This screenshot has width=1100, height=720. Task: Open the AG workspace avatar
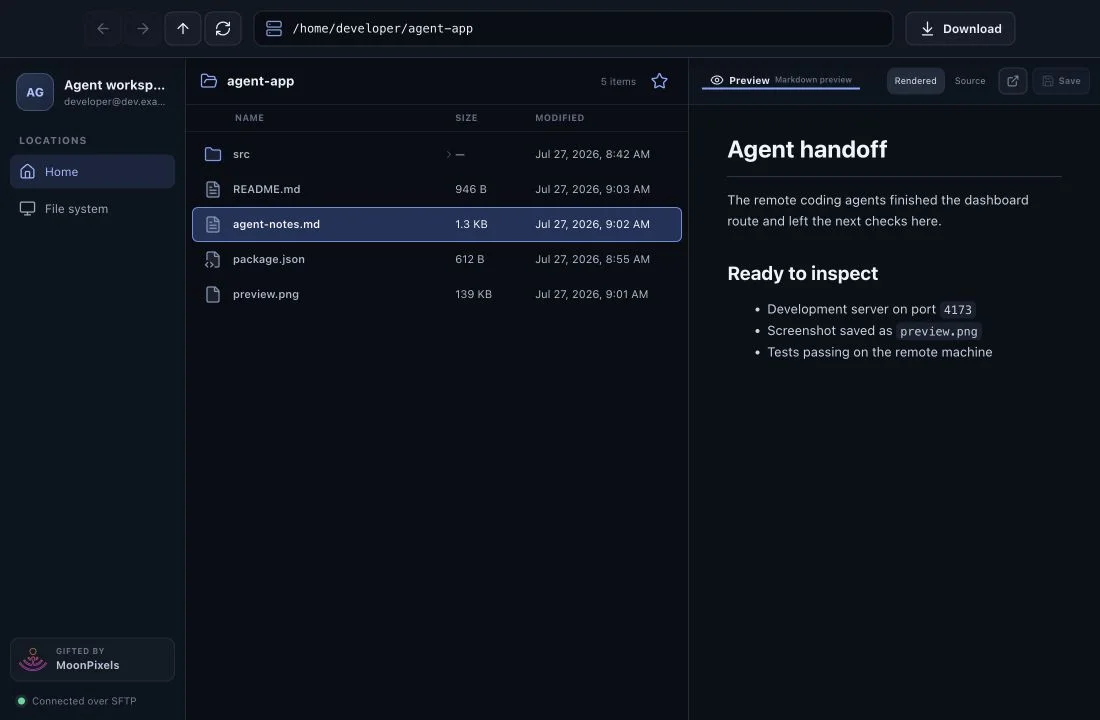[35, 92]
